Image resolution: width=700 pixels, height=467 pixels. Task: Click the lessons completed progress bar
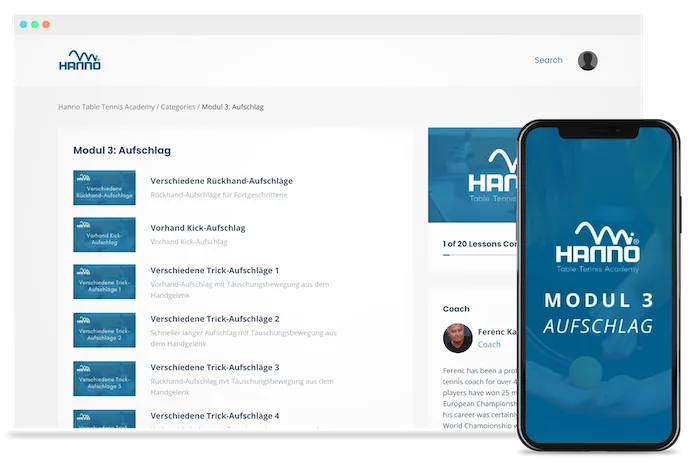(480, 255)
